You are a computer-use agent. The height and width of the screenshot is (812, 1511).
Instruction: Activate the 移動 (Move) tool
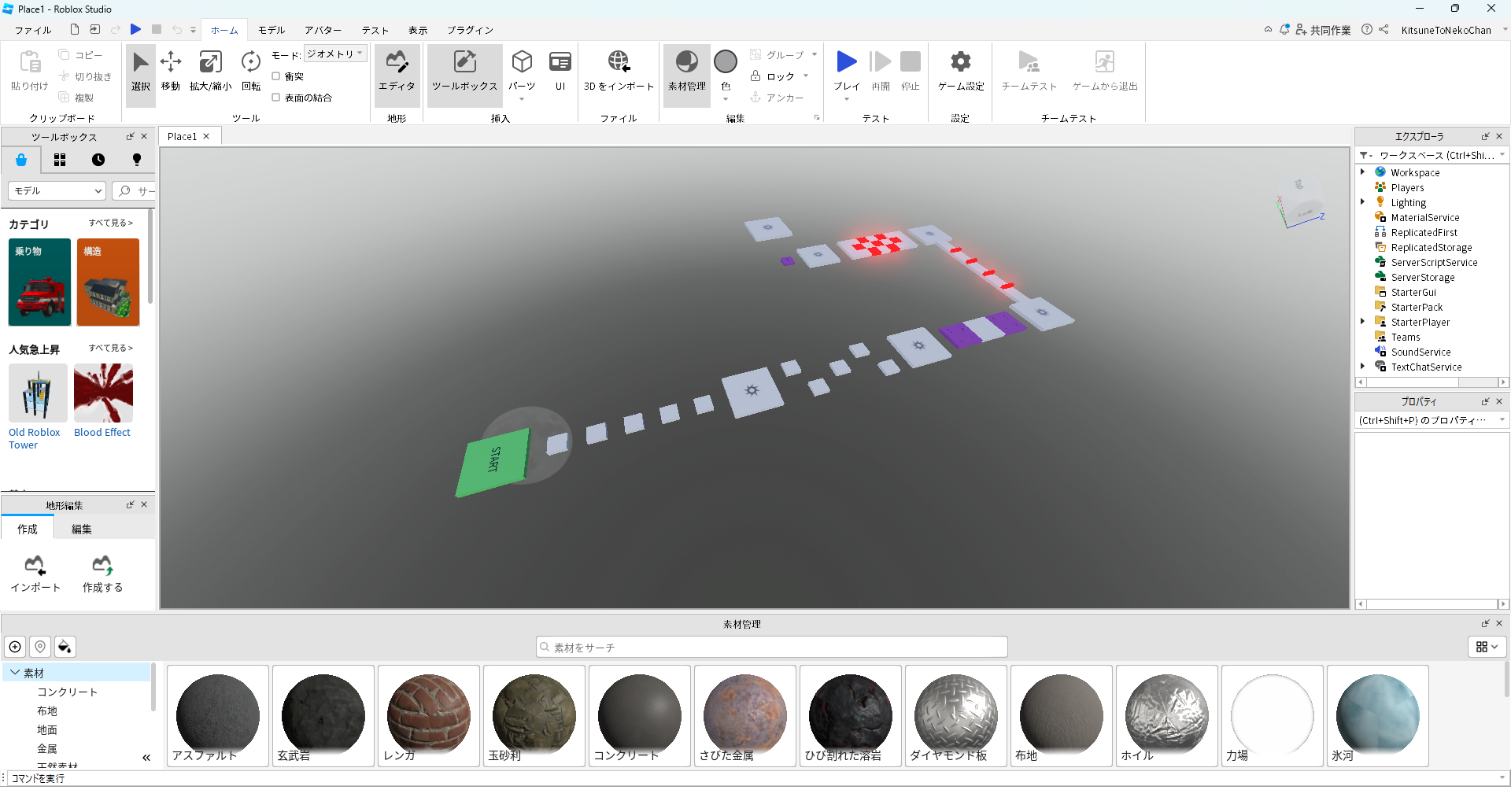(x=171, y=71)
